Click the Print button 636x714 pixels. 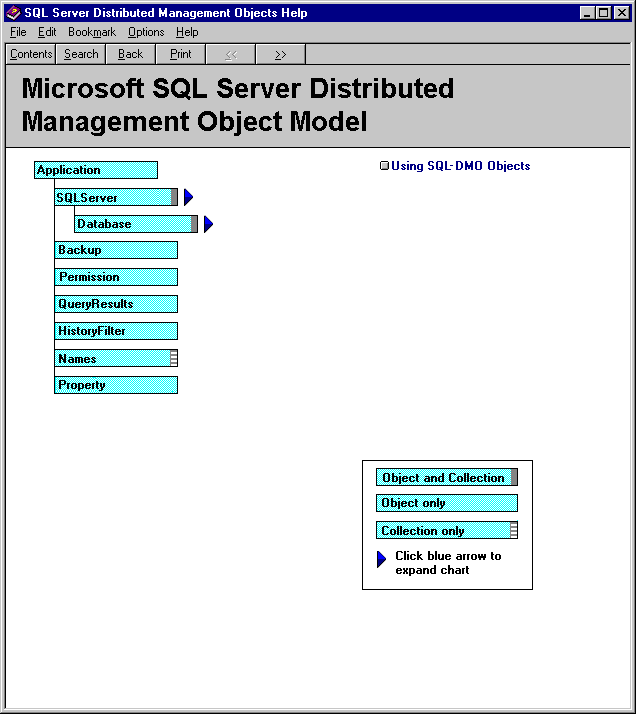(181, 54)
